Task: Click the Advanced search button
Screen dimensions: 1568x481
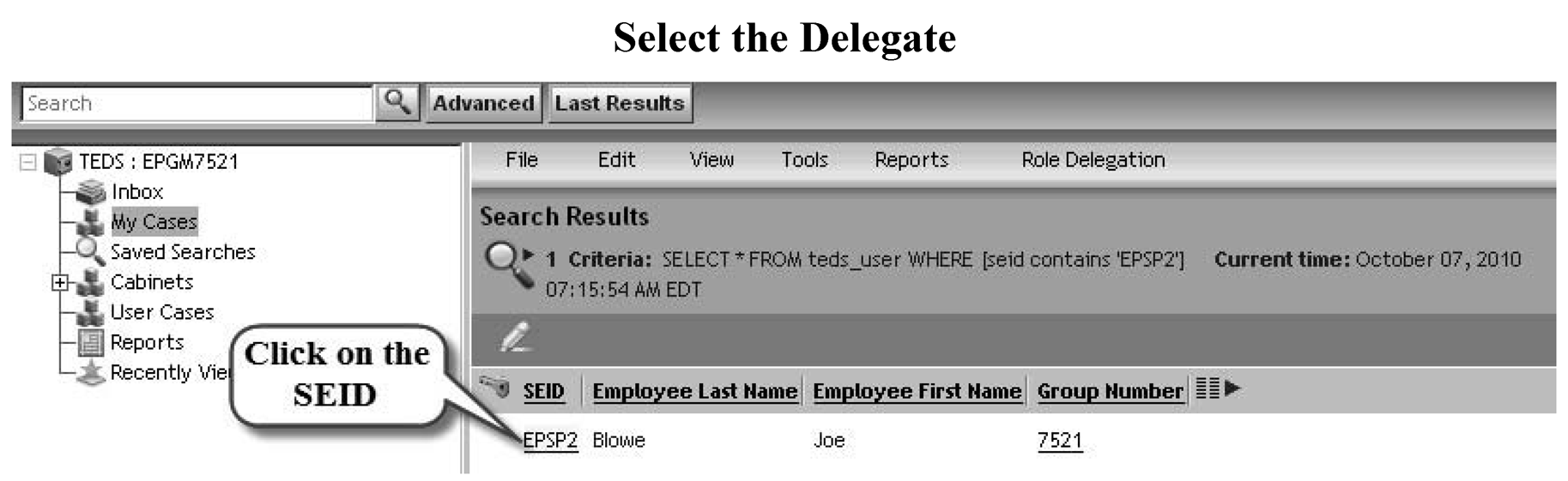Action: (x=483, y=104)
